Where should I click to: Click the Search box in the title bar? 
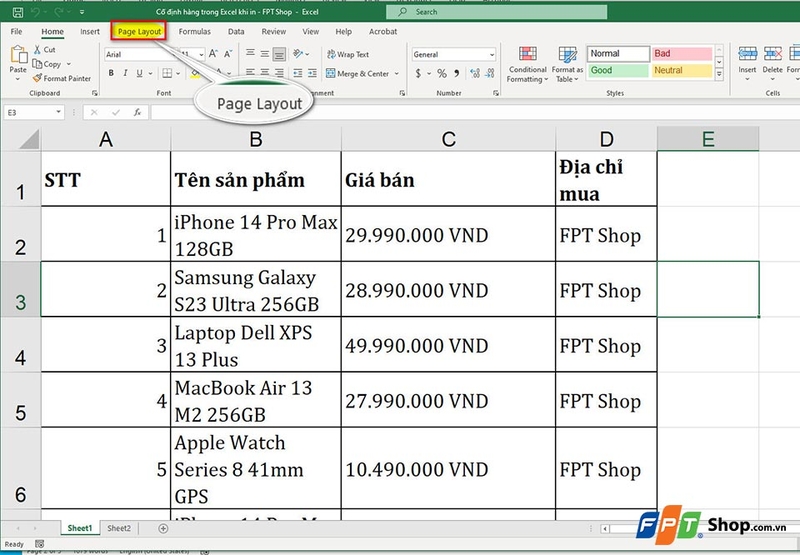pyautogui.click(x=496, y=12)
